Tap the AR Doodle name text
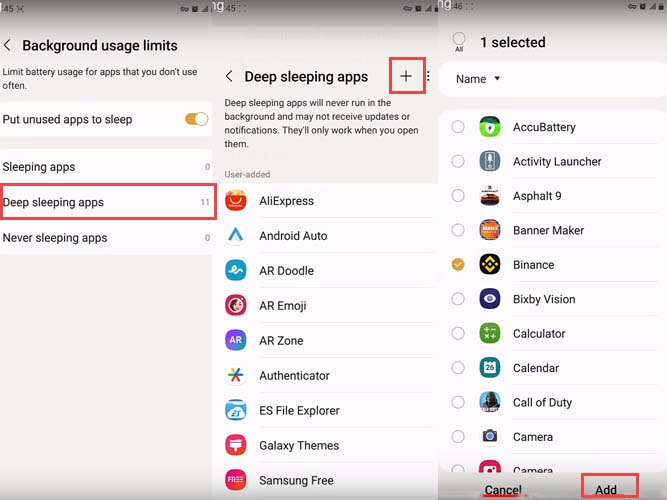 coord(287,271)
